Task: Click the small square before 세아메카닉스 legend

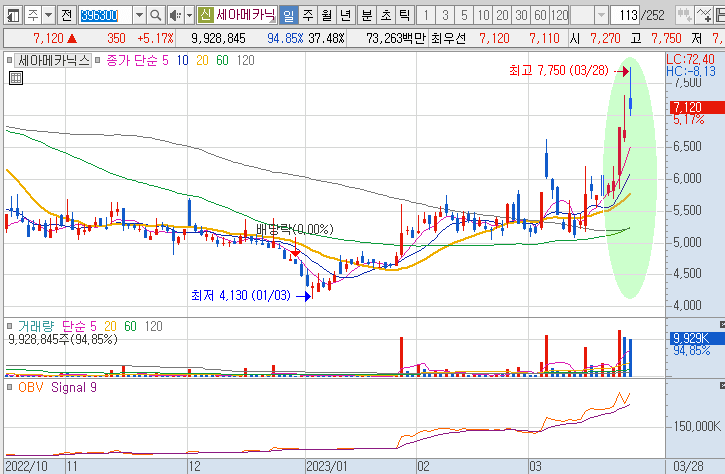Action: click(x=10, y=60)
